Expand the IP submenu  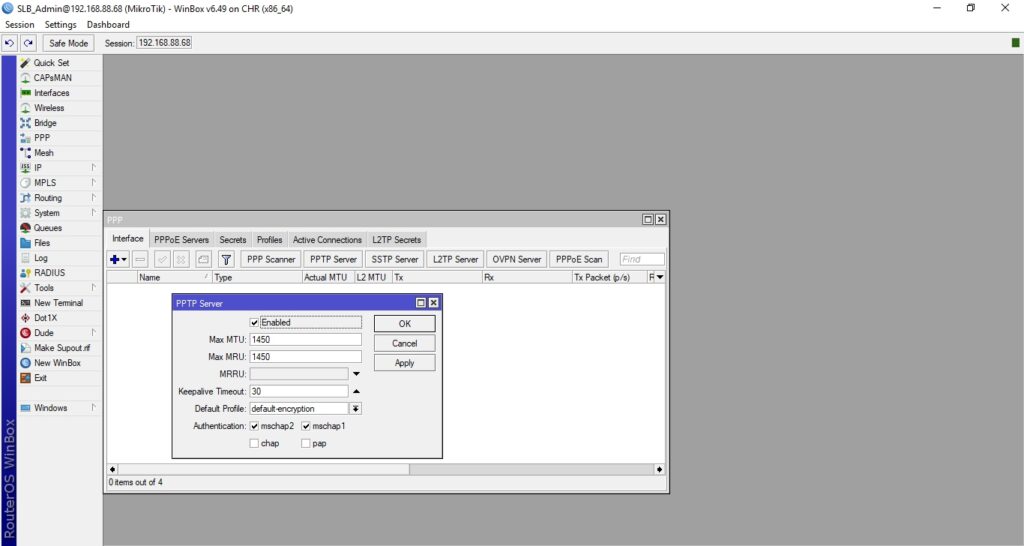coord(93,168)
